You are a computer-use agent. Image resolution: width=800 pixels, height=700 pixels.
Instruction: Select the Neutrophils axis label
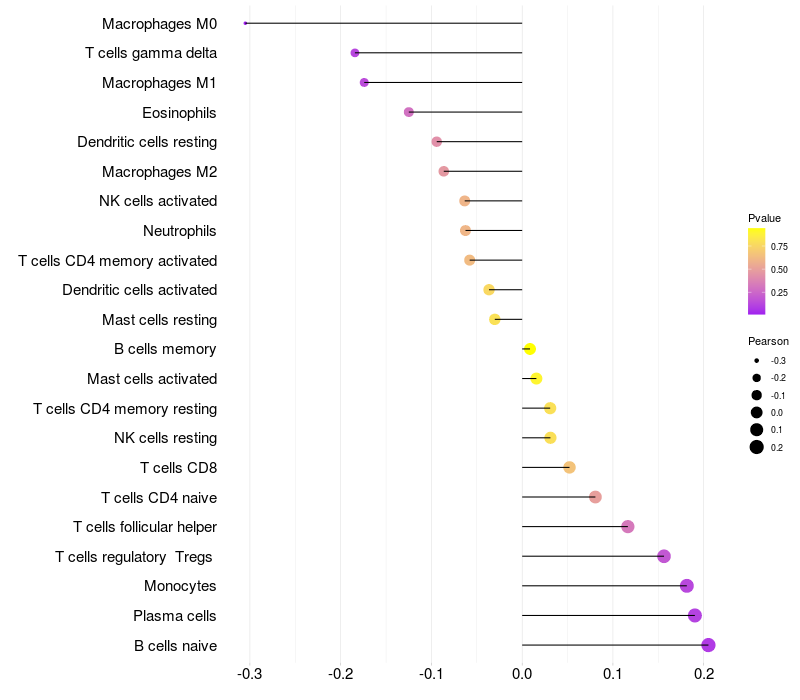click(180, 231)
